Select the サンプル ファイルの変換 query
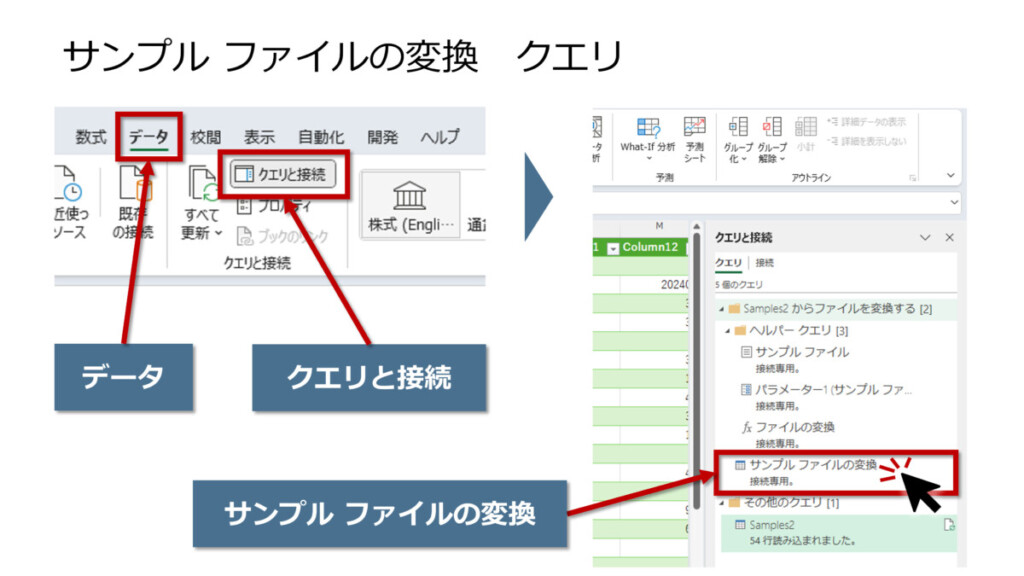The height and width of the screenshot is (576, 1024). pyautogui.click(x=812, y=464)
